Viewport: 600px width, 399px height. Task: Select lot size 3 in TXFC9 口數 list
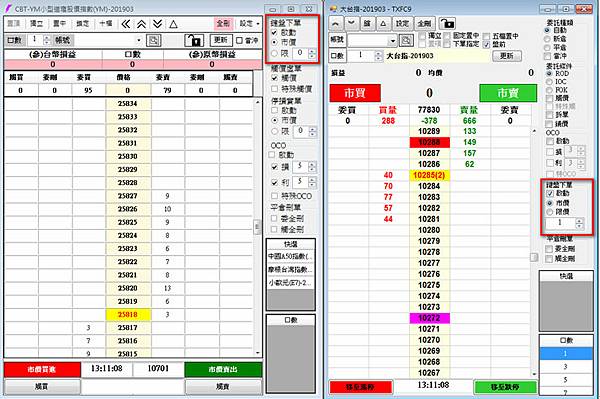(566, 366)
